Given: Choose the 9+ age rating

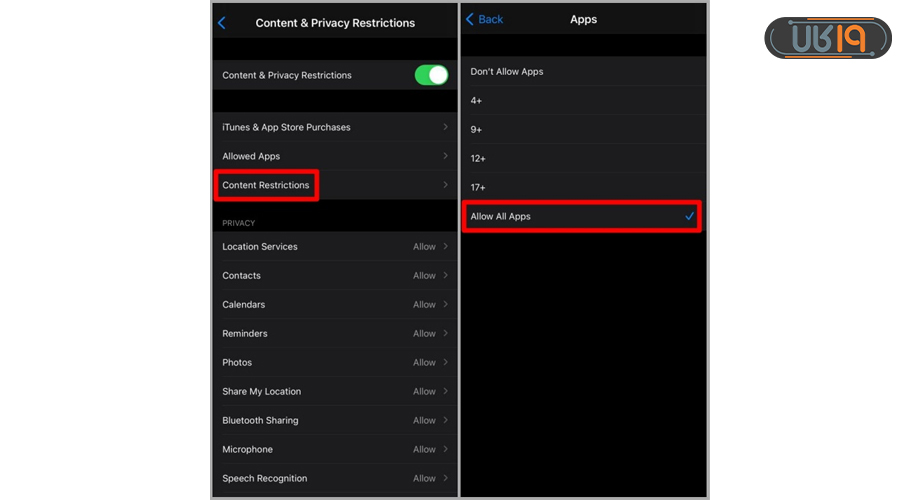Looking at the screenshot, I should click(x=582, y=130).
